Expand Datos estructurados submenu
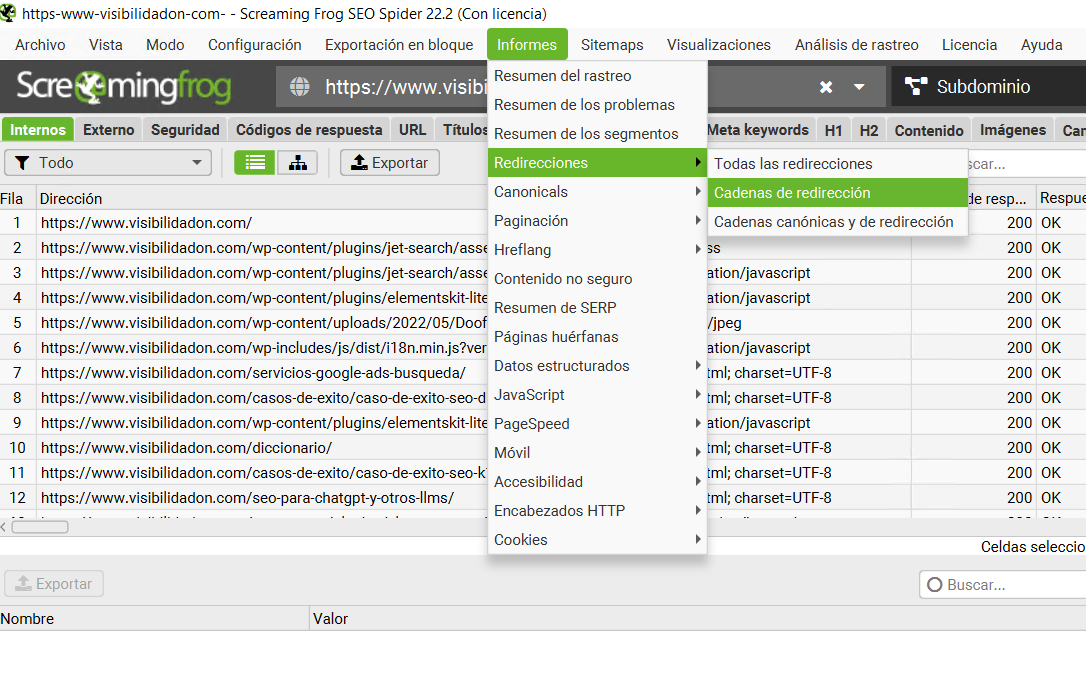 tap(597, 366)
